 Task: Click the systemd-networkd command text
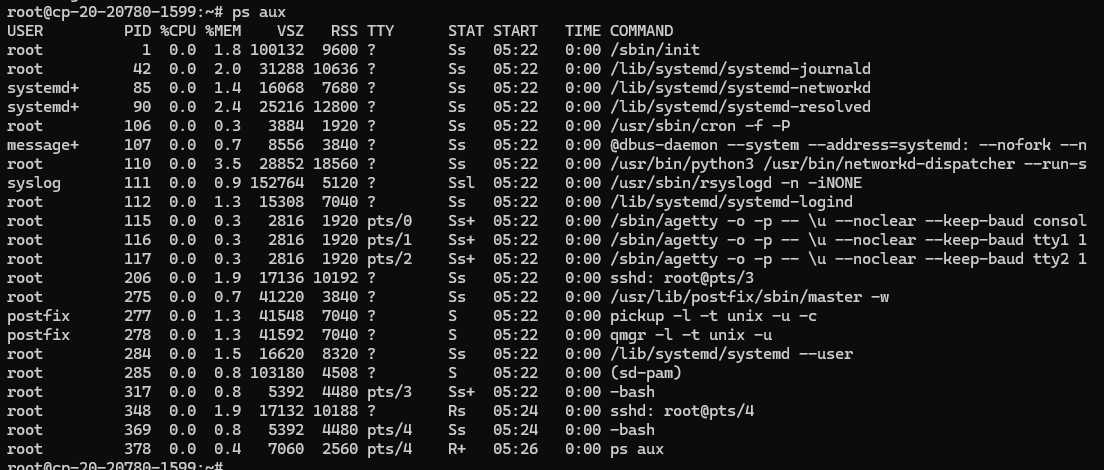coord(740,88)
